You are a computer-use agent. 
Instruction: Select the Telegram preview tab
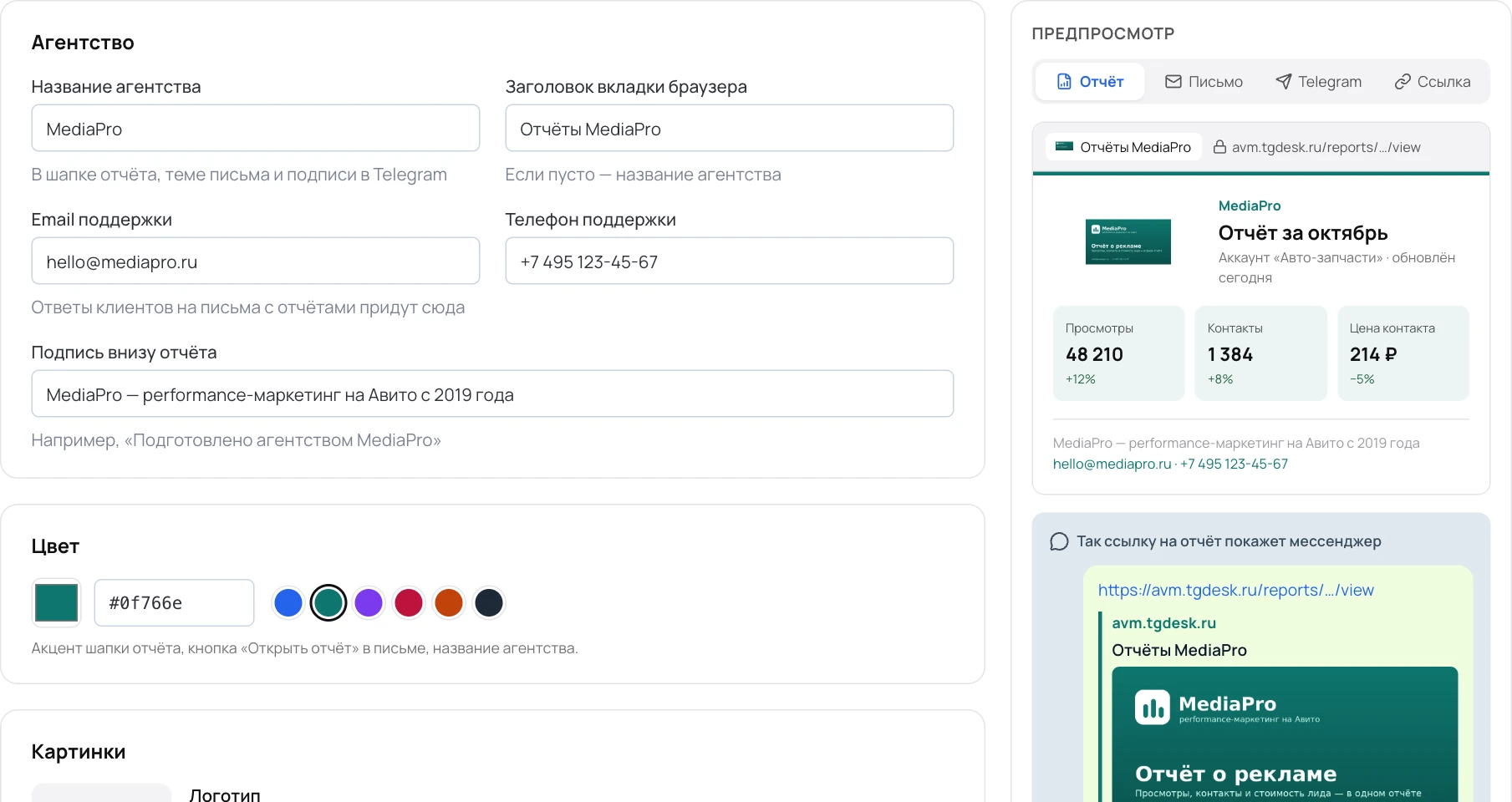tap(1318, 82)
